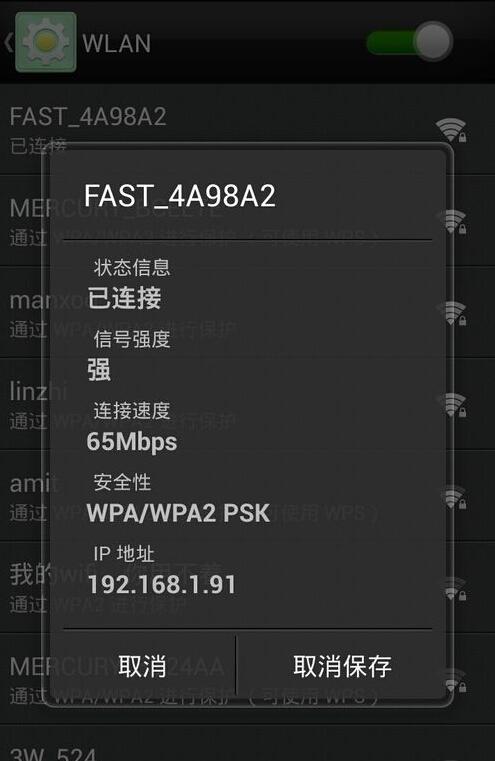Screen dimensions: 495x761
Task: Tap the Wi-Fi signal icon for amit network
Action: point(452,497)
